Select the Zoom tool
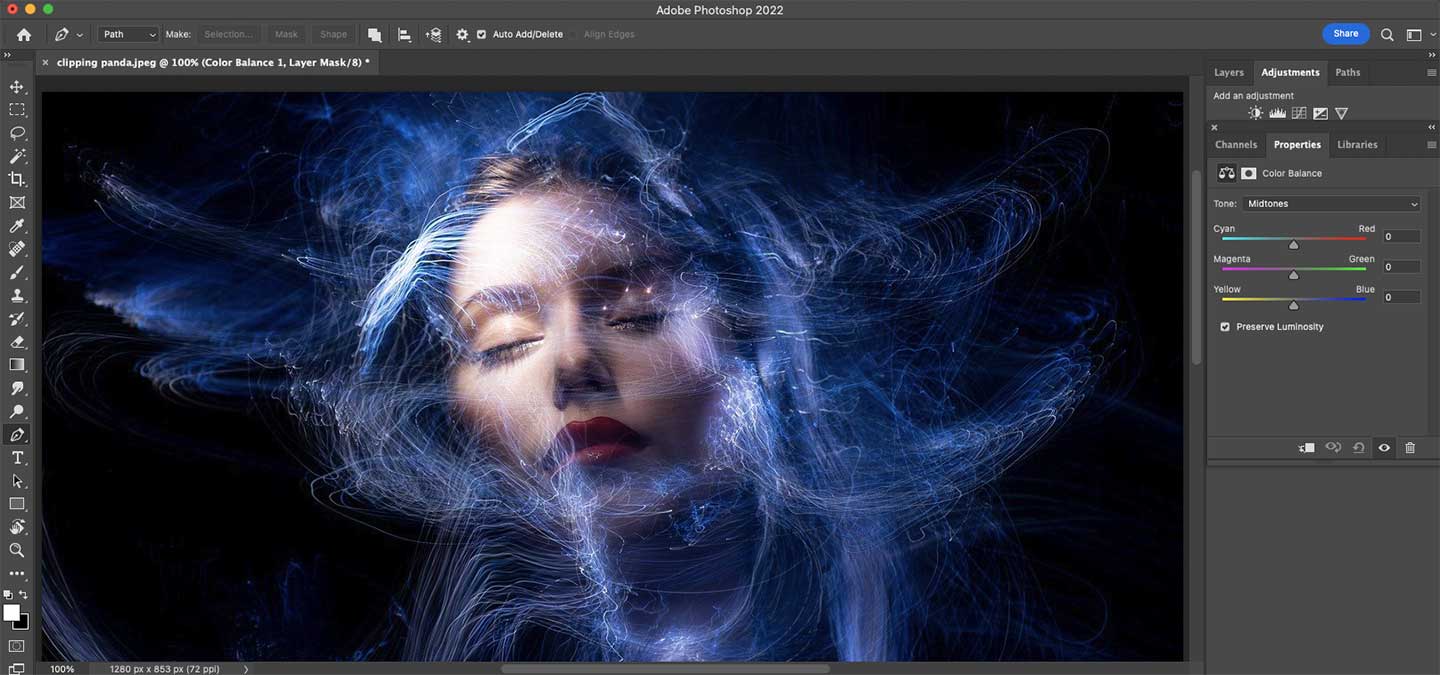This screenshot has width=1440, height=675. point(17,550)
